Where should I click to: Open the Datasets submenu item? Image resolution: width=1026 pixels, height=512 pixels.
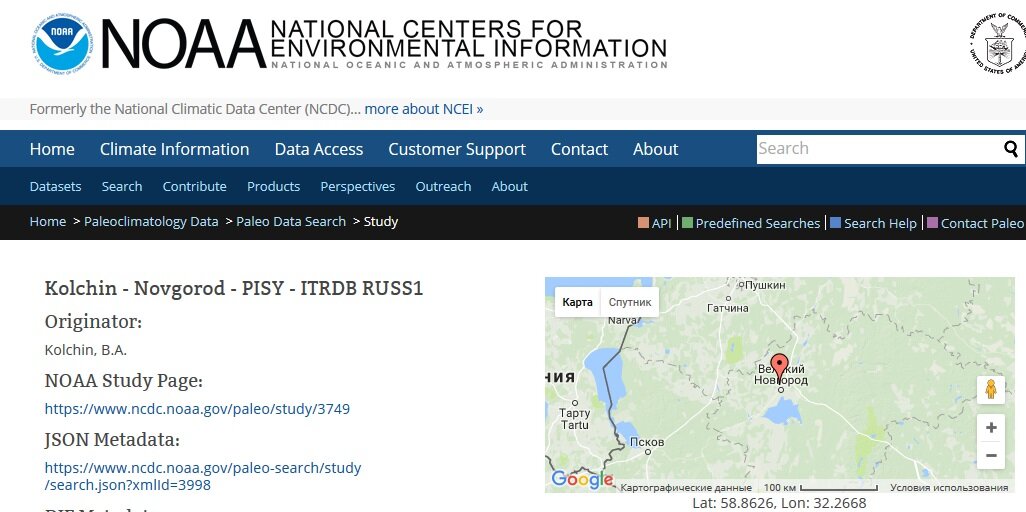point(56,187)
